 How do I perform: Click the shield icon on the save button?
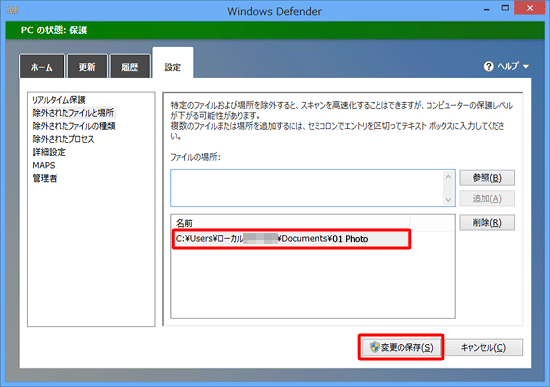coord(375,347)
